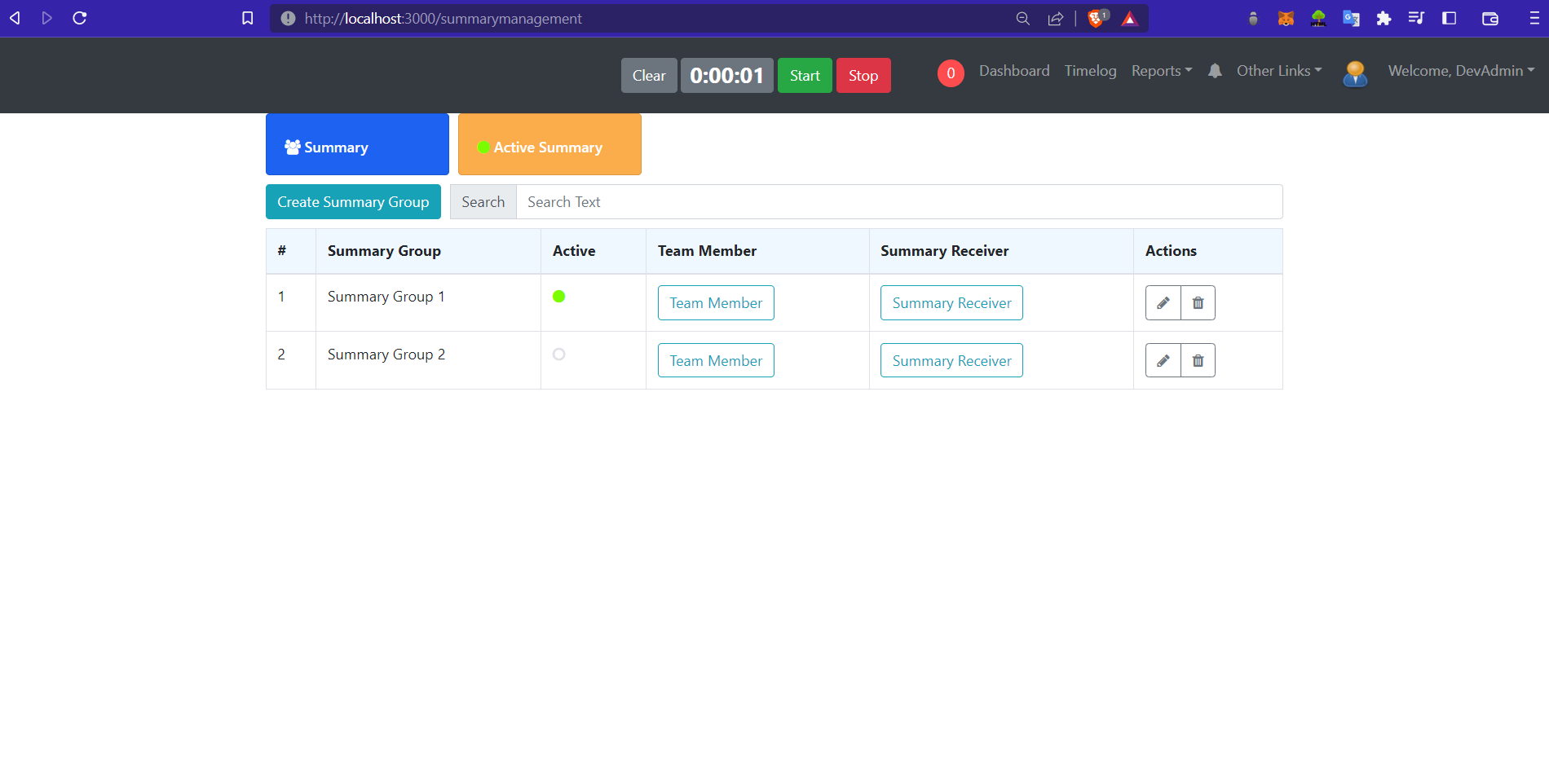Toggle the browser sidebar panel icon

[1449, 18]
